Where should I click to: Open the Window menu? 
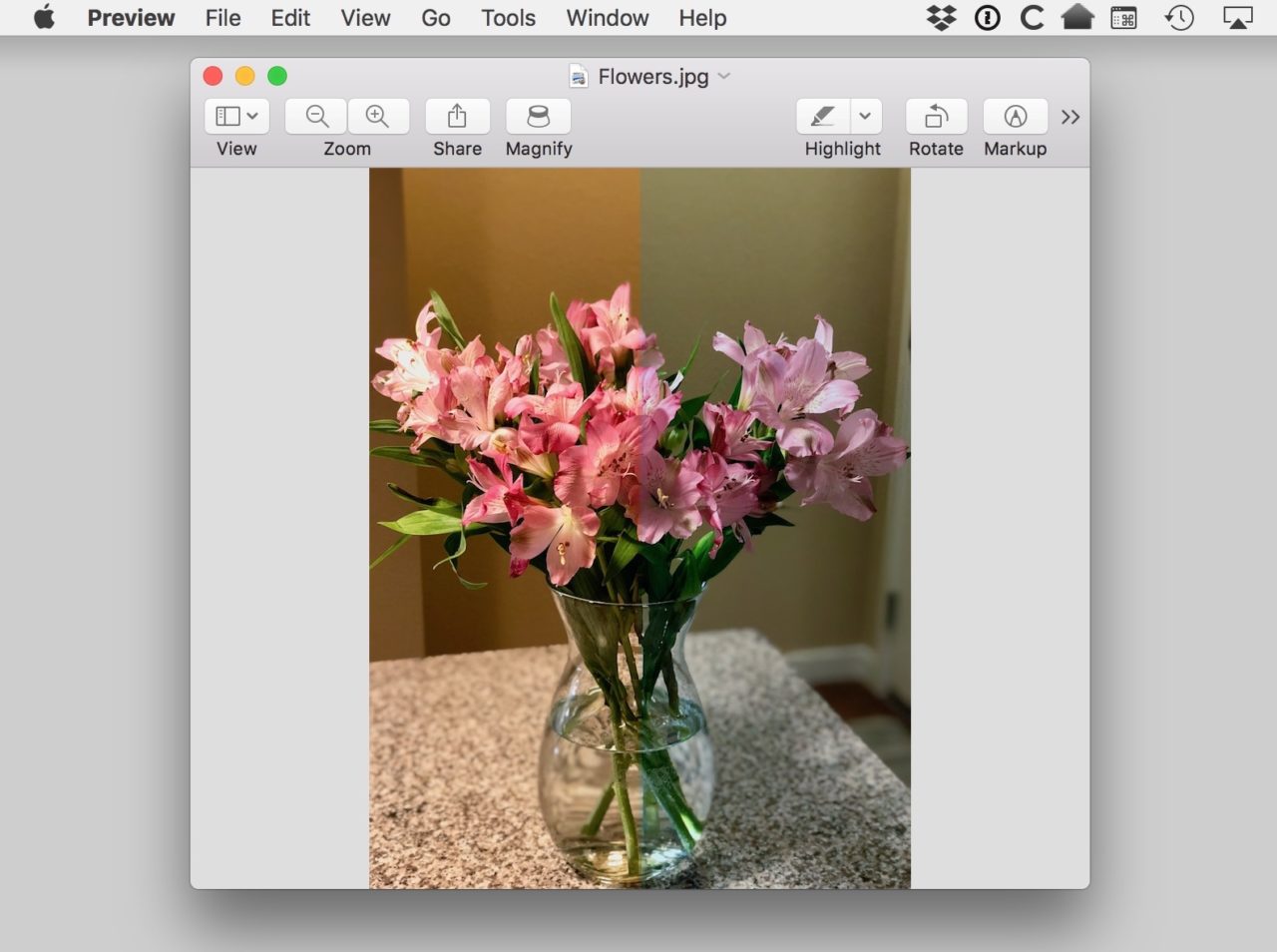pos(608,18)
